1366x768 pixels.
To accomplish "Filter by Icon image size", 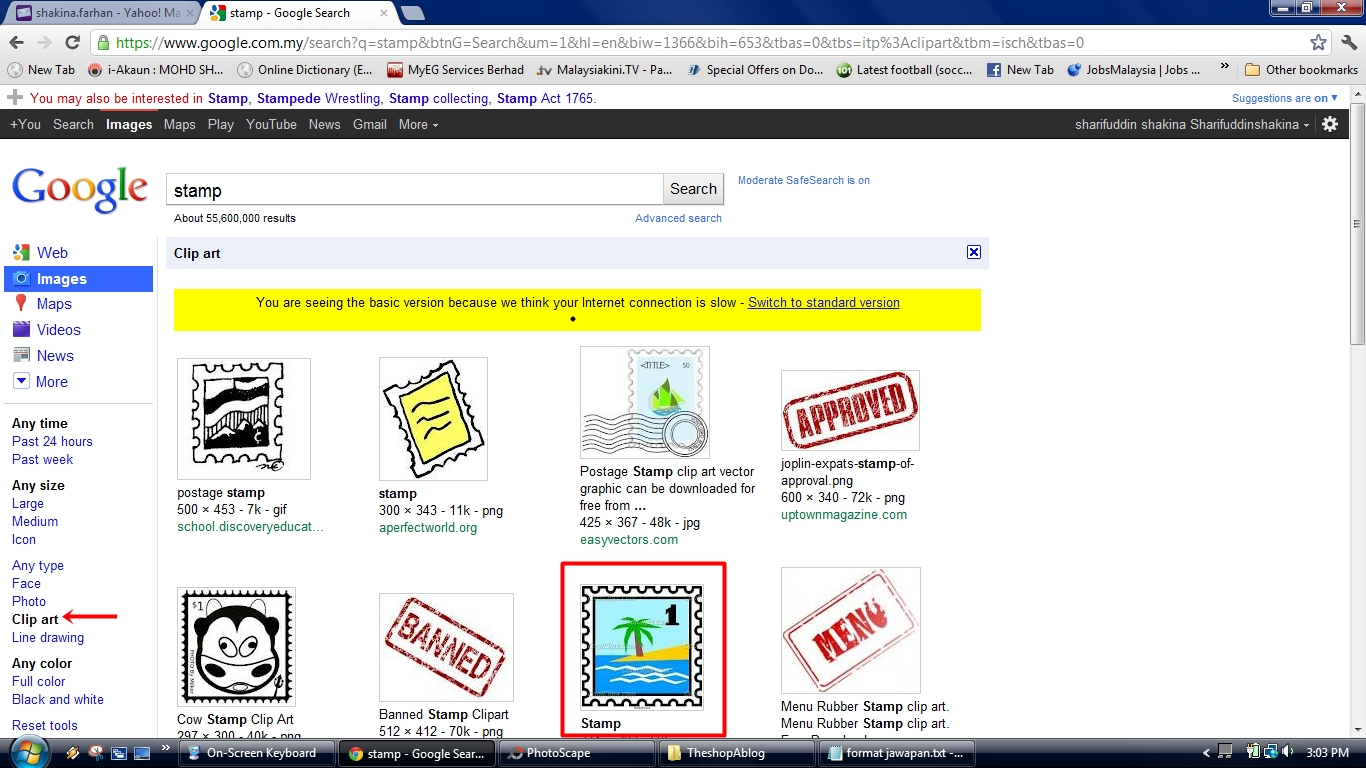I will pyautogui.click(x=24, y=539).
